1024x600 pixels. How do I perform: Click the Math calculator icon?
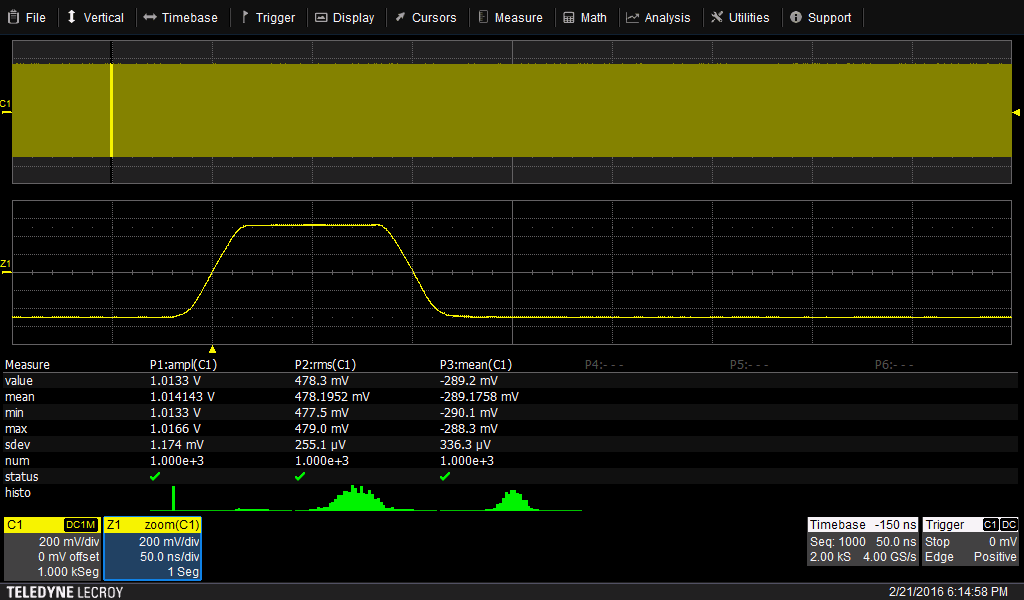(x=569, y=17)
